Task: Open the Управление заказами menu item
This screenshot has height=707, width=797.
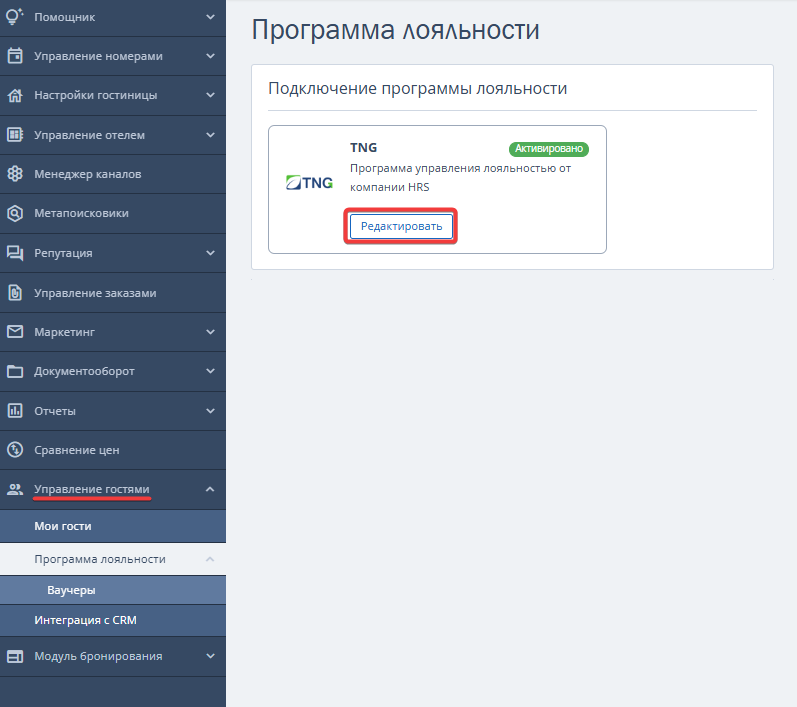Action: pos(113,293)
